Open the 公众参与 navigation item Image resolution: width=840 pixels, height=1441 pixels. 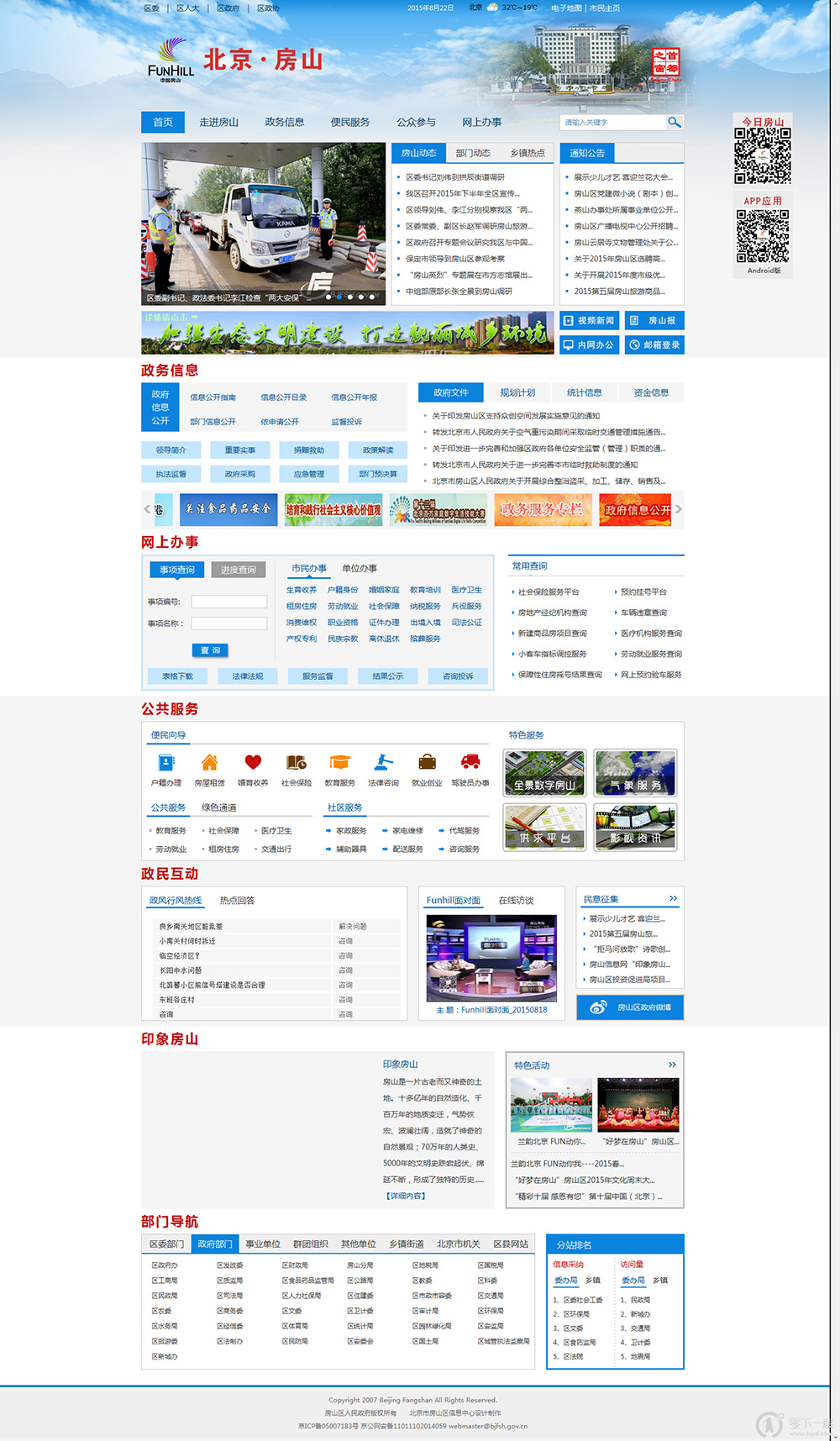[416, 122]
